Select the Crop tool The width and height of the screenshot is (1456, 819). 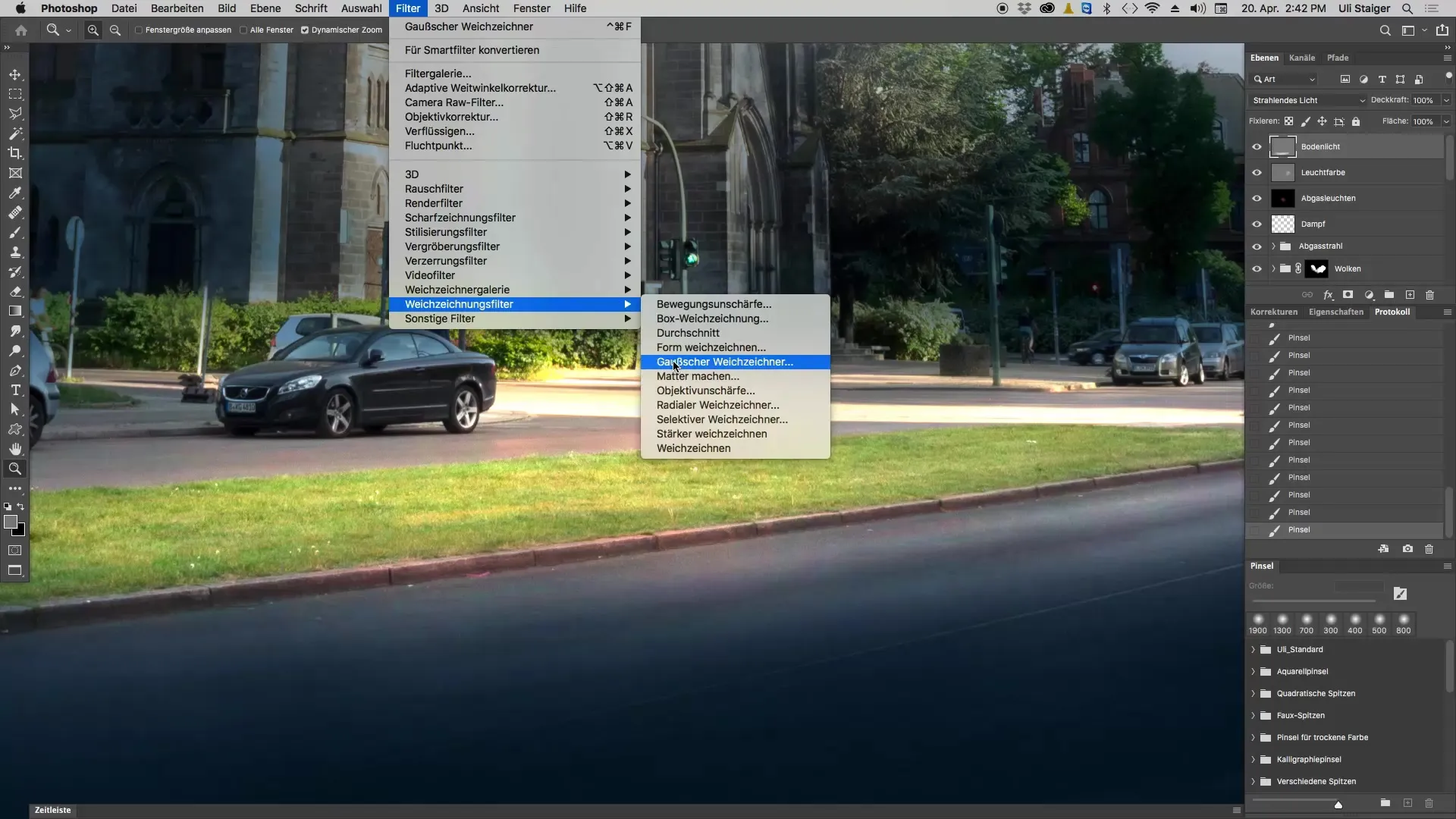point(15,153)
